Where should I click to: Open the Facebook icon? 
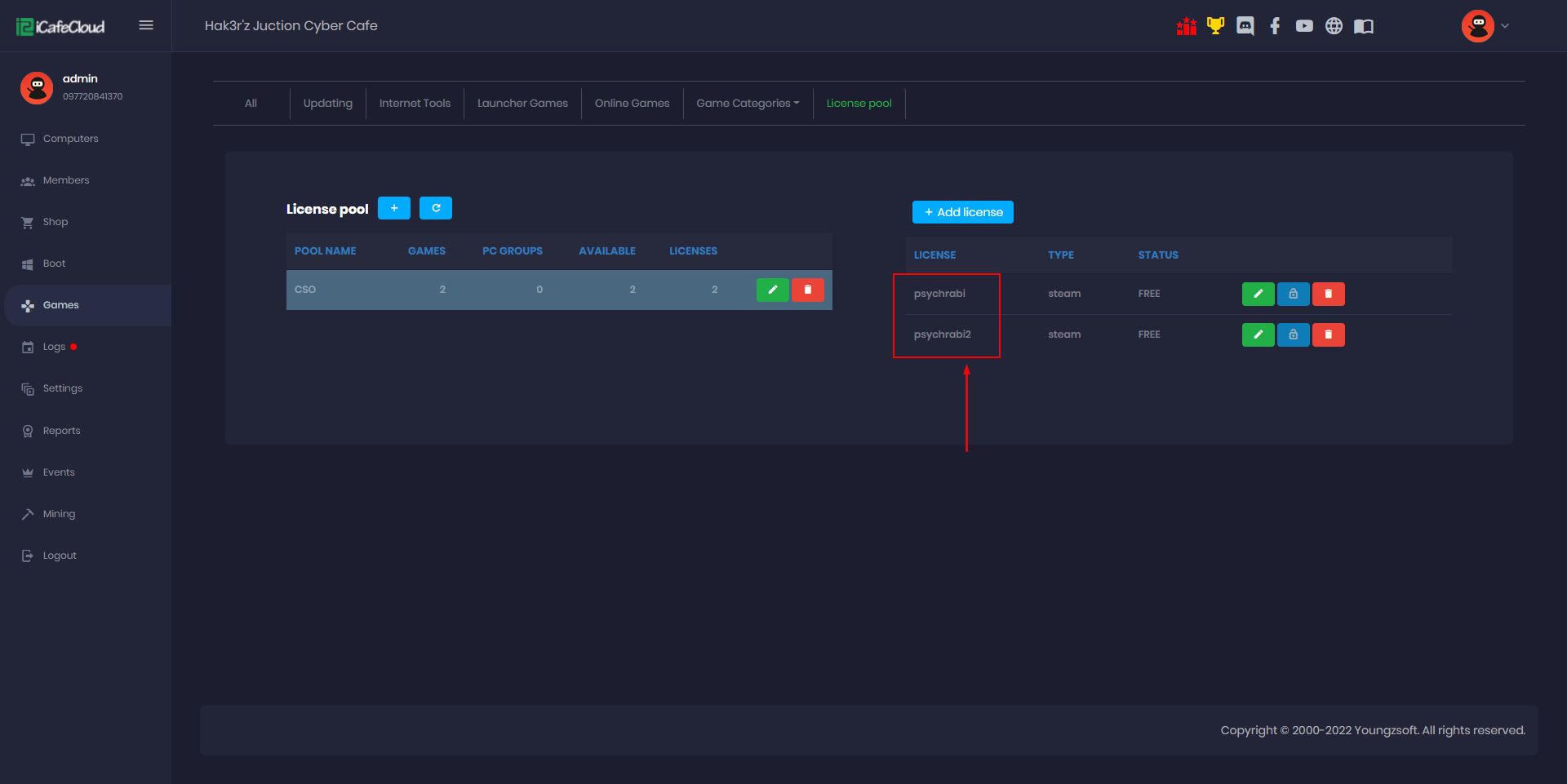pos(1275,26)
